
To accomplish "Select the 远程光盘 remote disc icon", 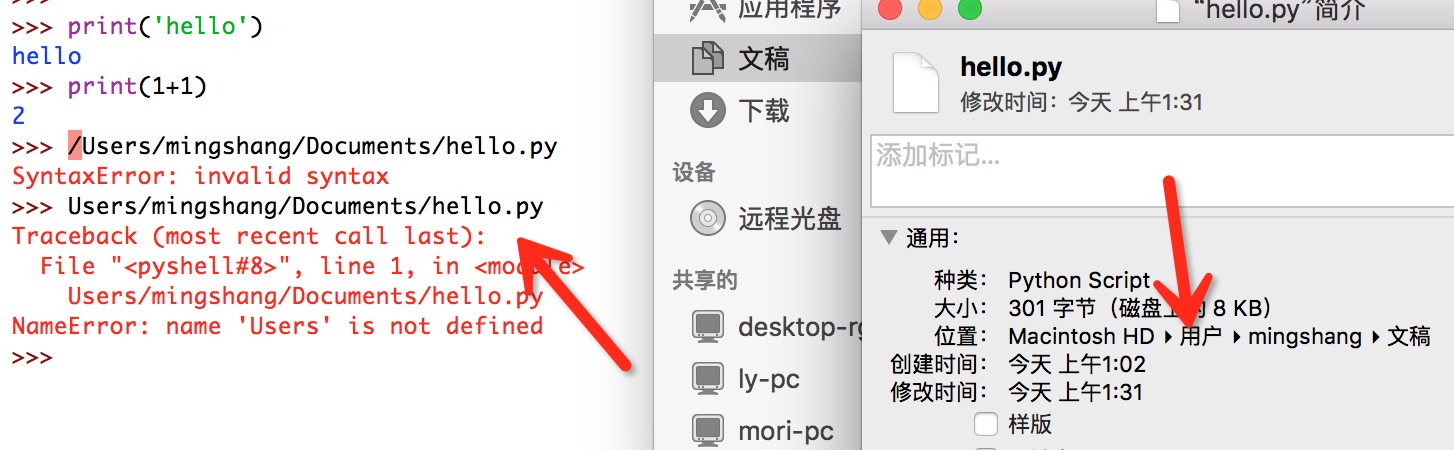I will click(x=708, y=217).
